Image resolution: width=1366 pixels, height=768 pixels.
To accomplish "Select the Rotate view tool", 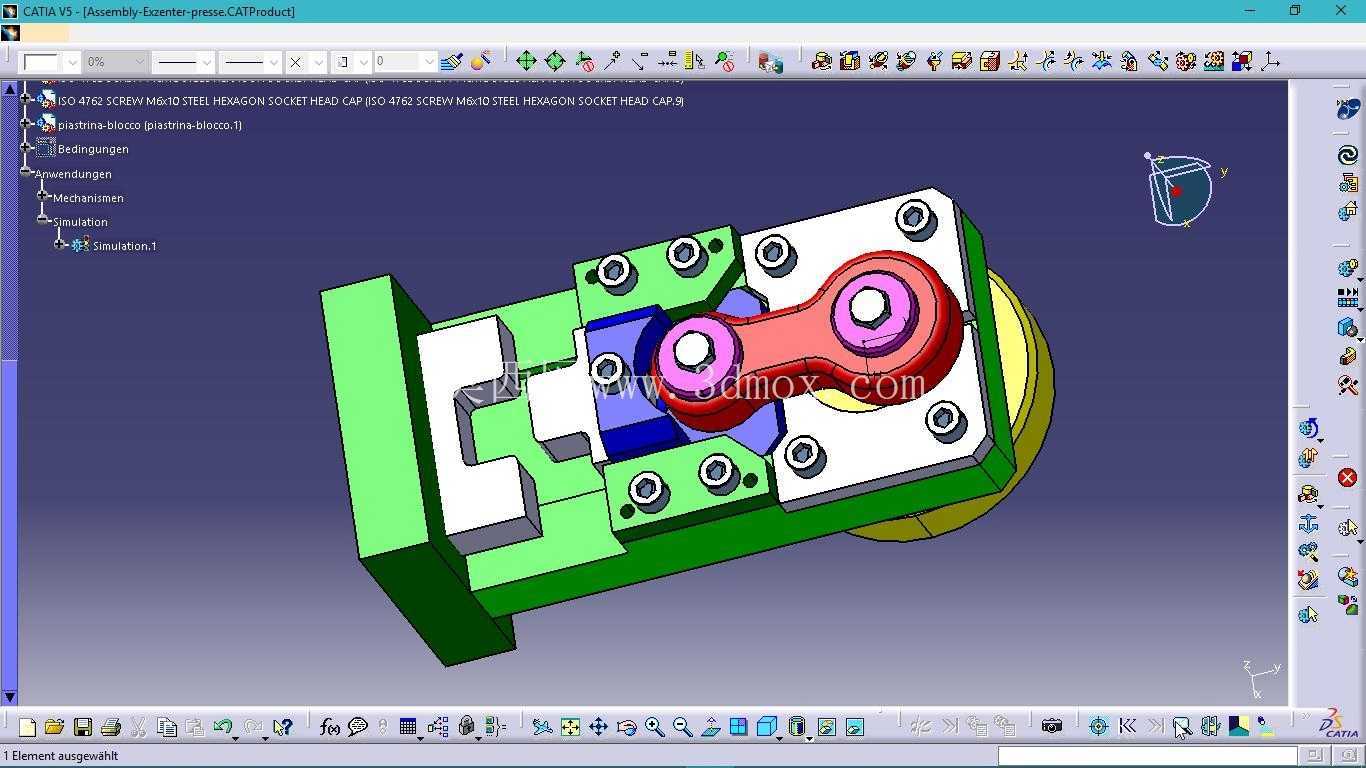I will [x=626, y=727].
